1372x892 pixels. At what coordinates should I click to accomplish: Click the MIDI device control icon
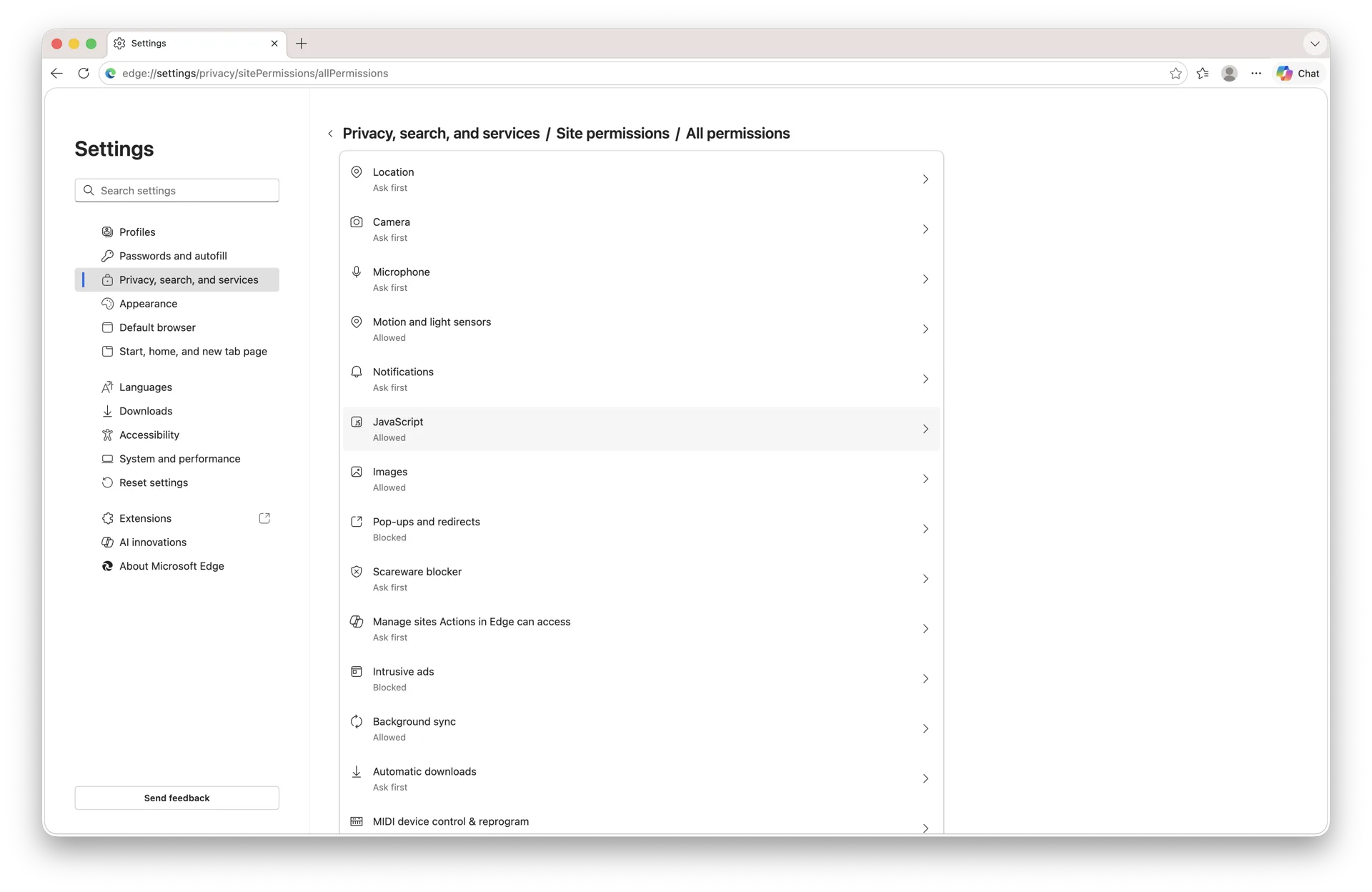[356, 822]
